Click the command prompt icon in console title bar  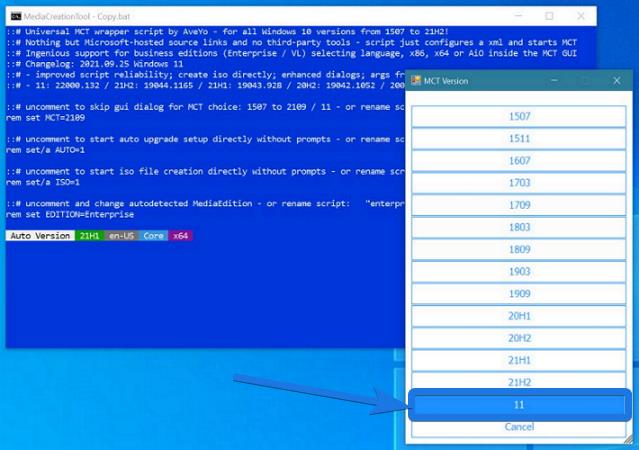(x=16, y=16)
